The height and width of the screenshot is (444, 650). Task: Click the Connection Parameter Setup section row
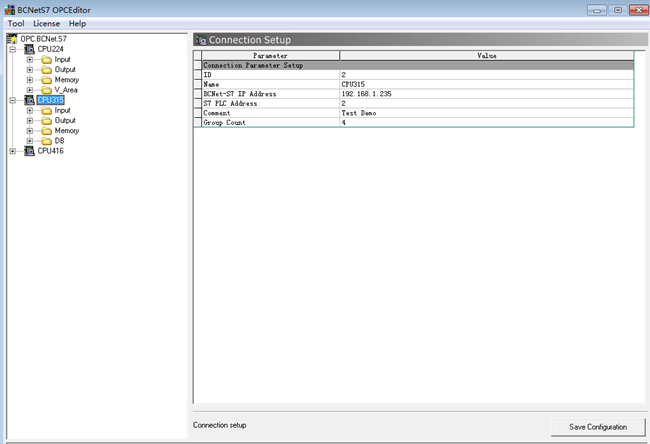[x=417, y=65]
